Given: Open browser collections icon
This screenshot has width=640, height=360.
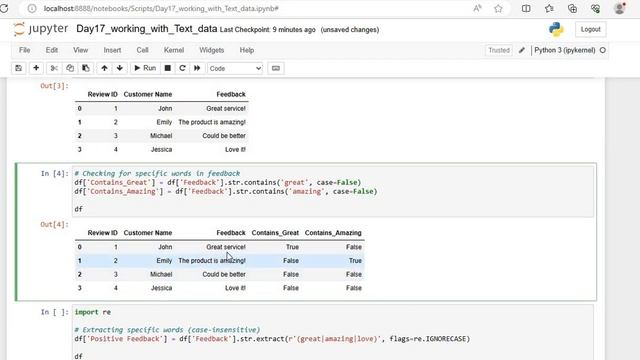Looking at the screenshot, I should click(x=572, y=9).
